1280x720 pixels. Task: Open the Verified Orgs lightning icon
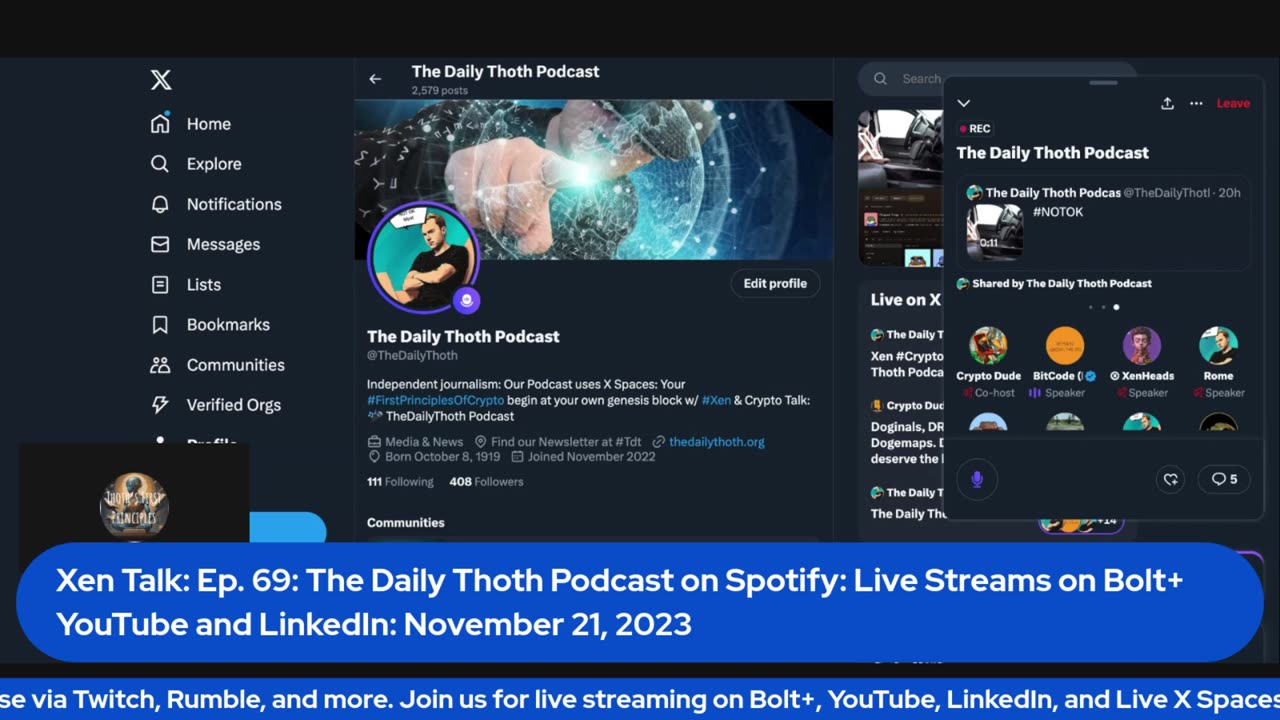coord(160,405)
